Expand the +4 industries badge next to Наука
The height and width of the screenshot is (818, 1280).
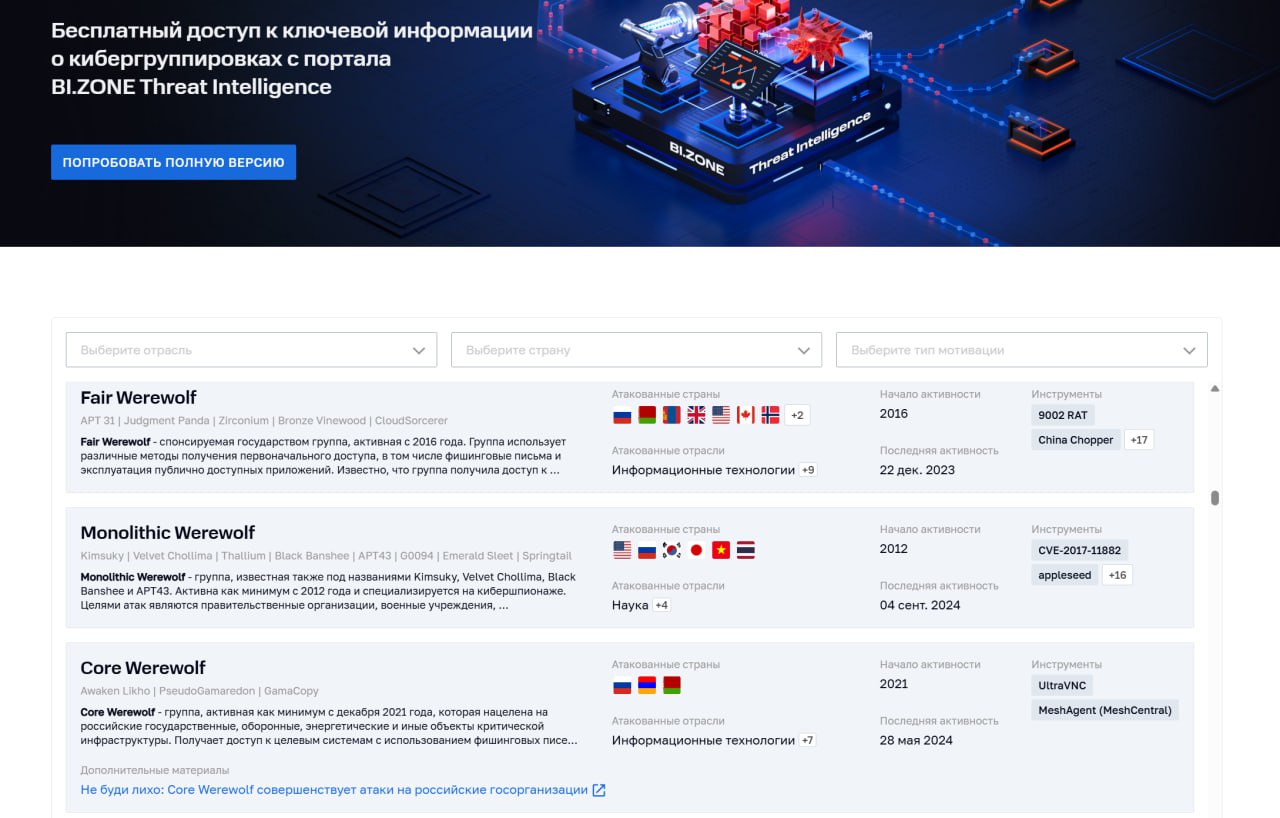[661, 605]
